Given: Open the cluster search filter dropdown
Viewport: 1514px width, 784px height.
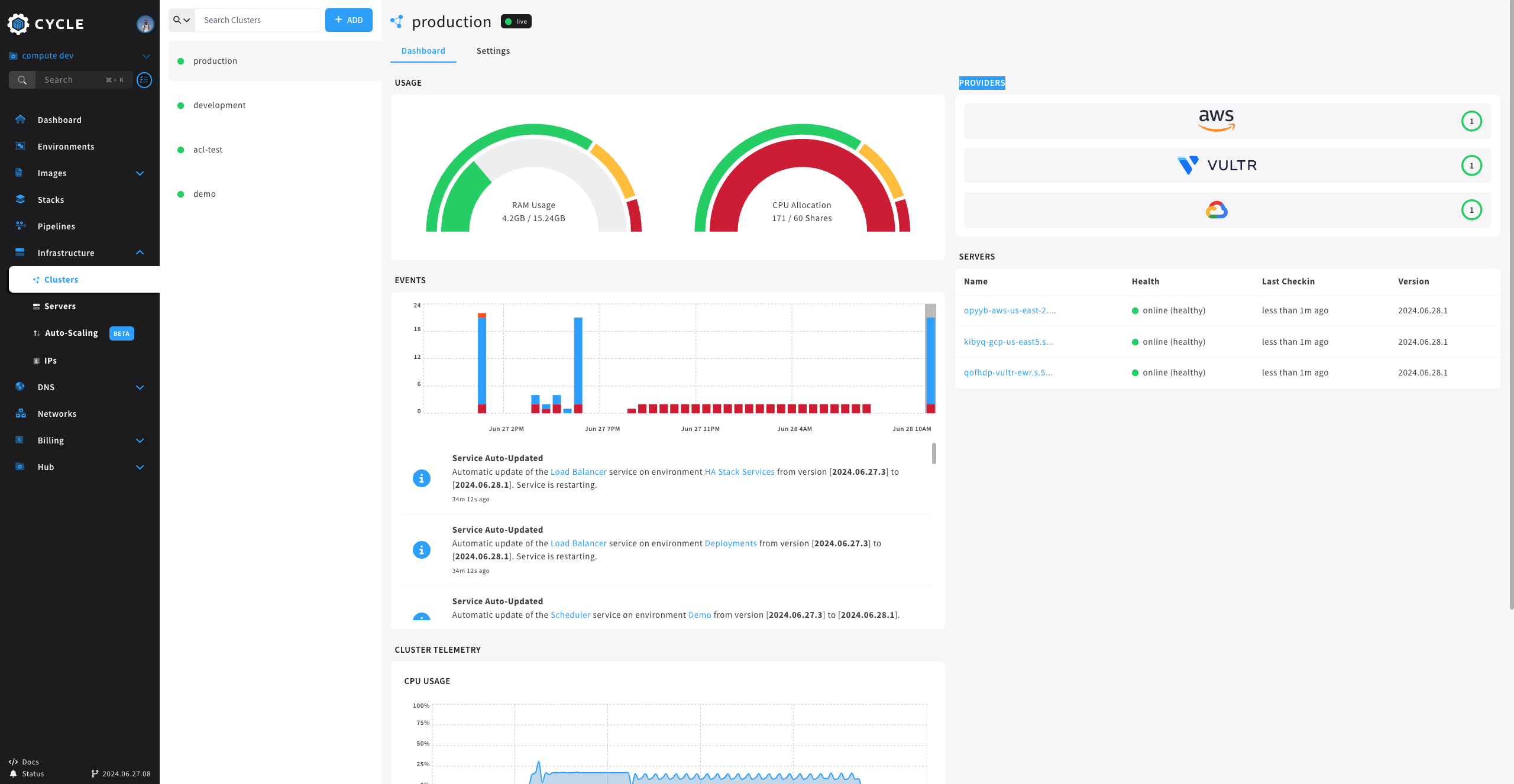Looking at the screenshot, I should [182, 20].
